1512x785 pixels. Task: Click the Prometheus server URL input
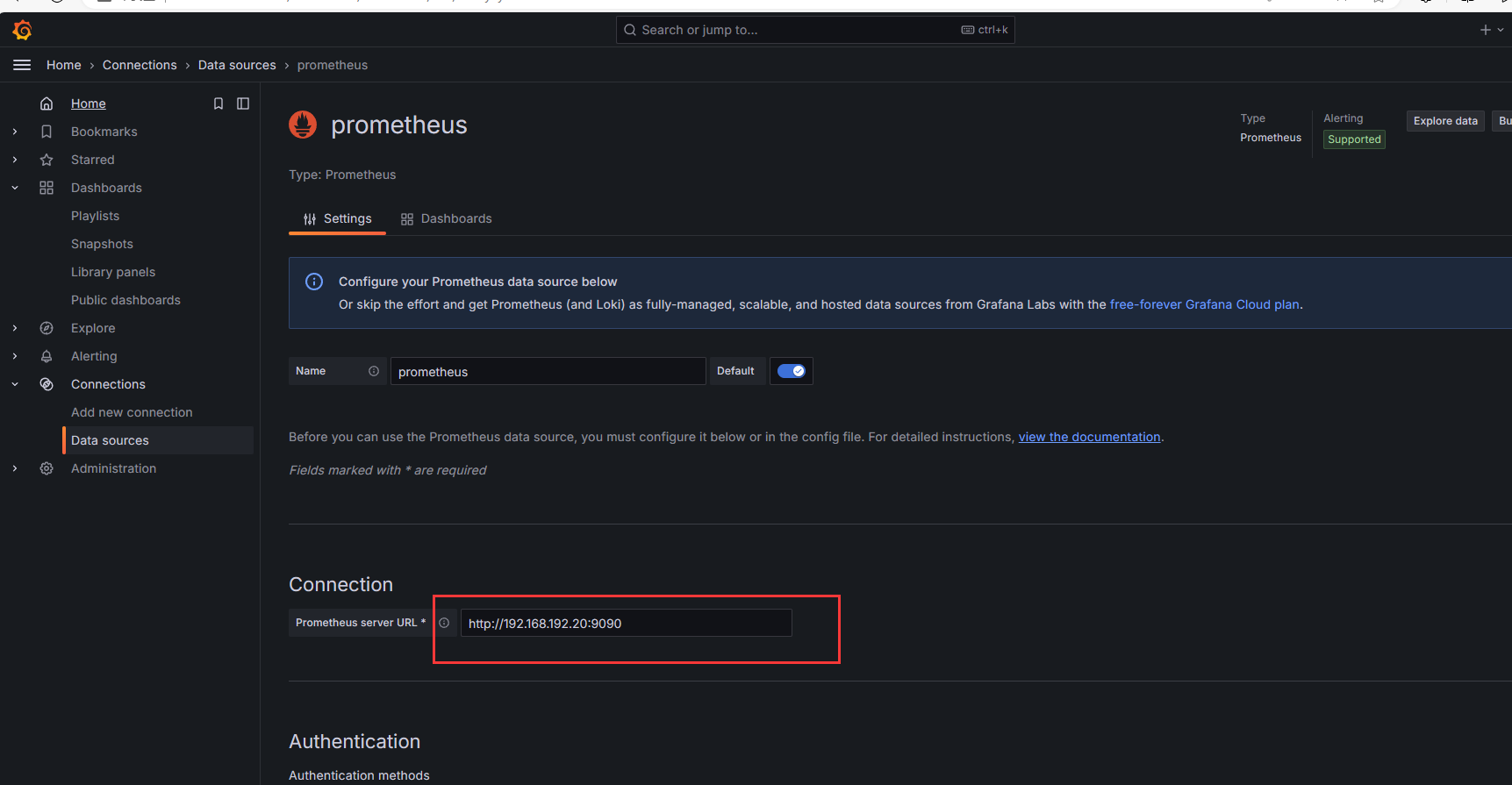[626, 623]
